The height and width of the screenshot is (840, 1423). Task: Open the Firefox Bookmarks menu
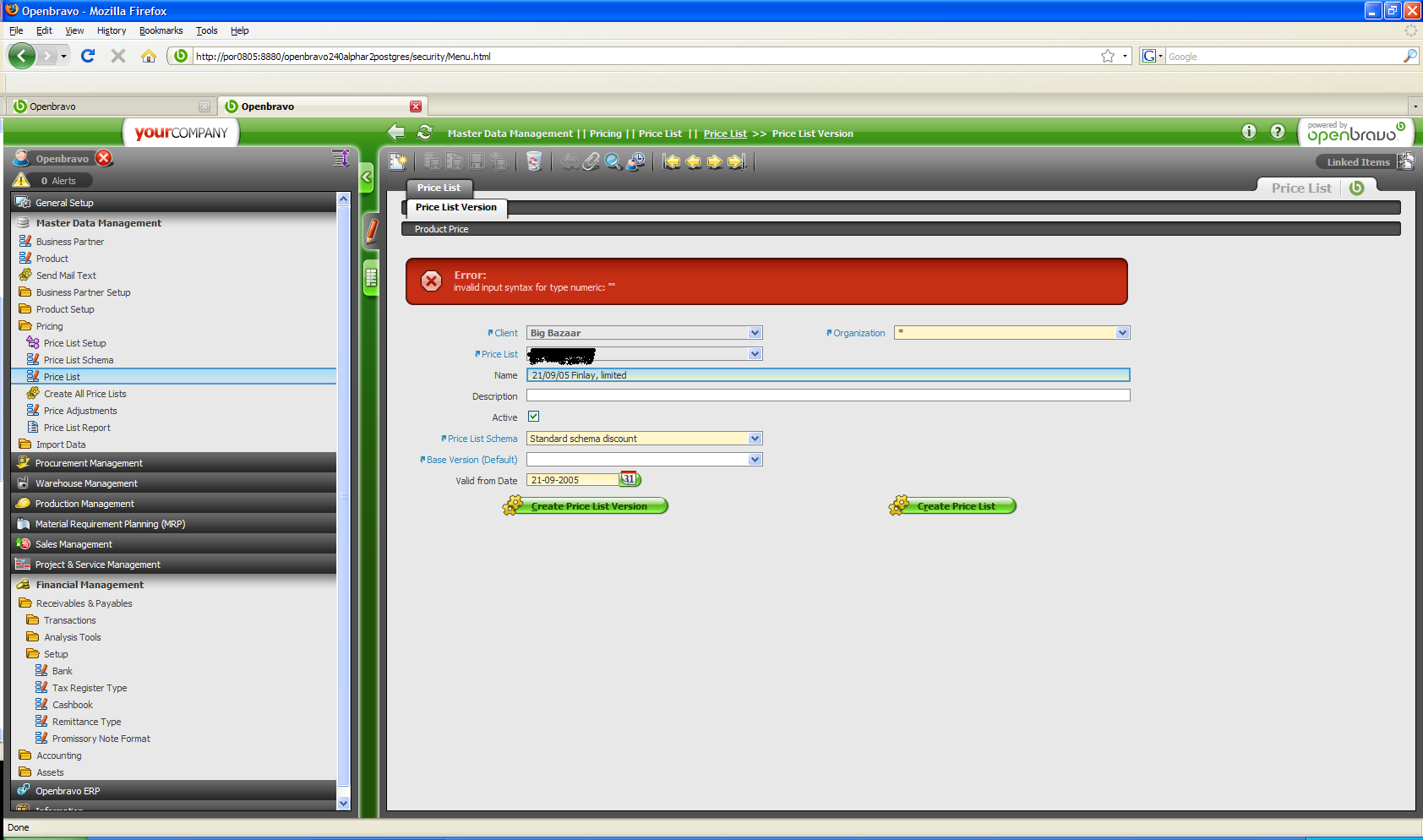161,30
